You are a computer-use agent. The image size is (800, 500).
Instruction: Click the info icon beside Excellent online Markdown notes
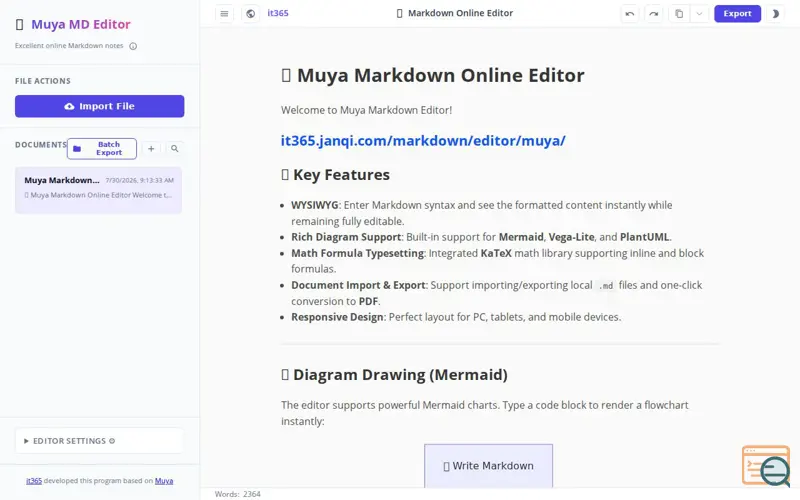pyautogui.click(x=133, y=46)
